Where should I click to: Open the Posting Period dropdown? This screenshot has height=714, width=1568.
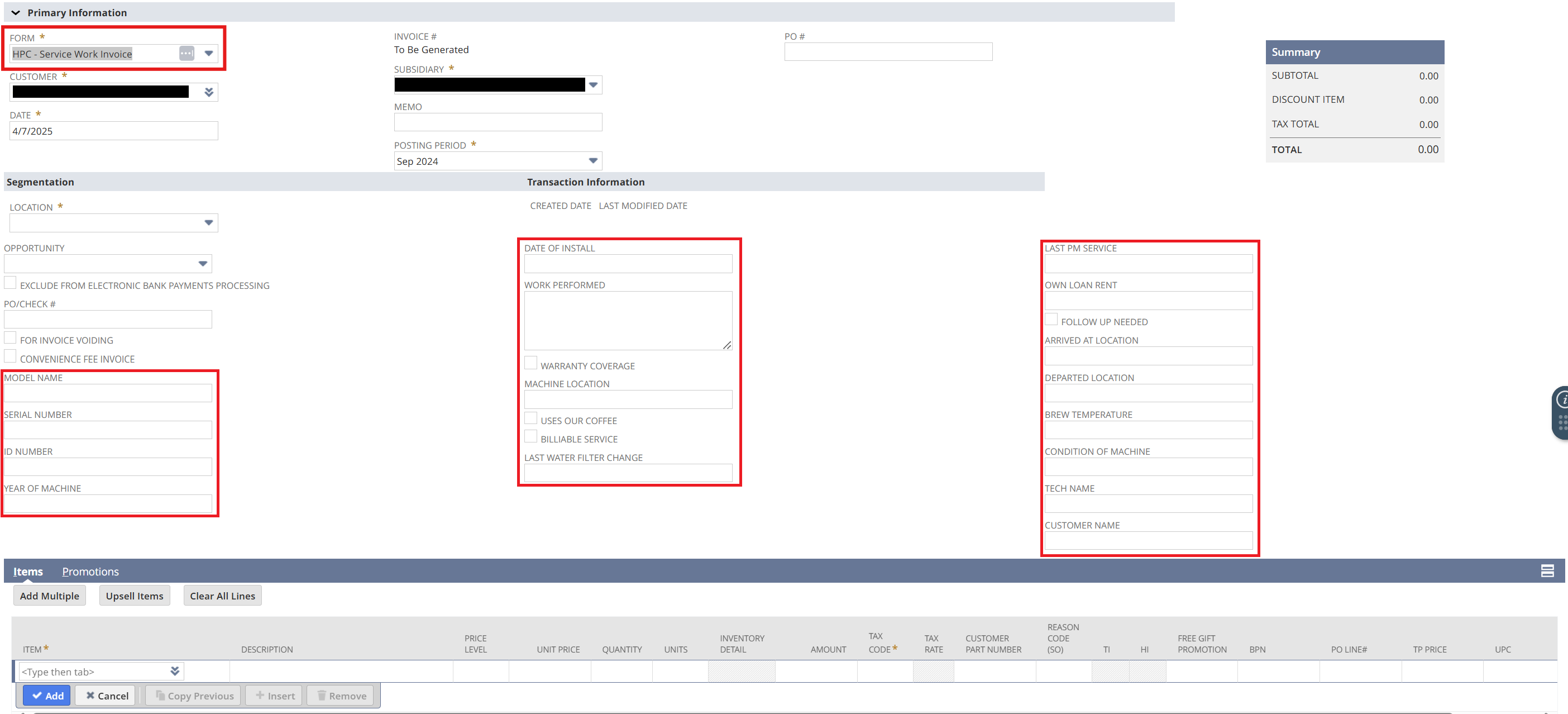(x=594, y=161)
